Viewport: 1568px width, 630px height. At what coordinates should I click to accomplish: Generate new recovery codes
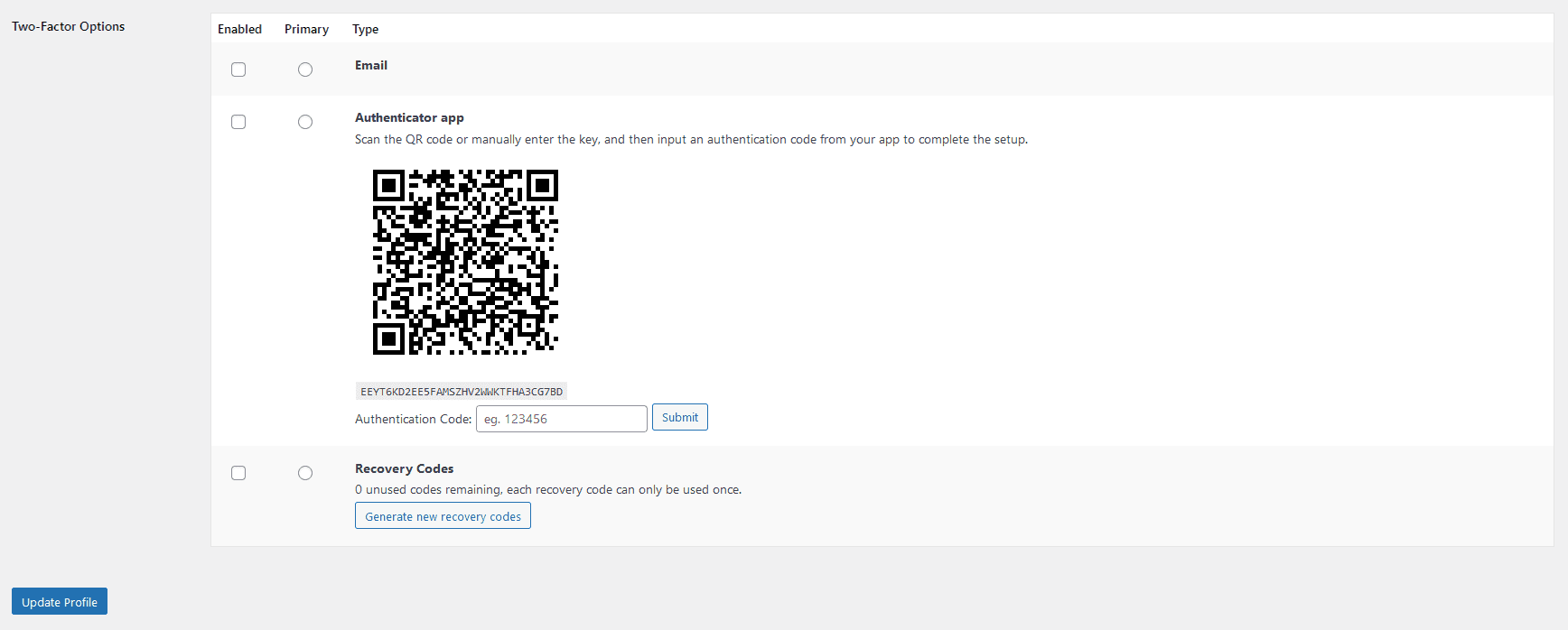(x=443, y=516)
